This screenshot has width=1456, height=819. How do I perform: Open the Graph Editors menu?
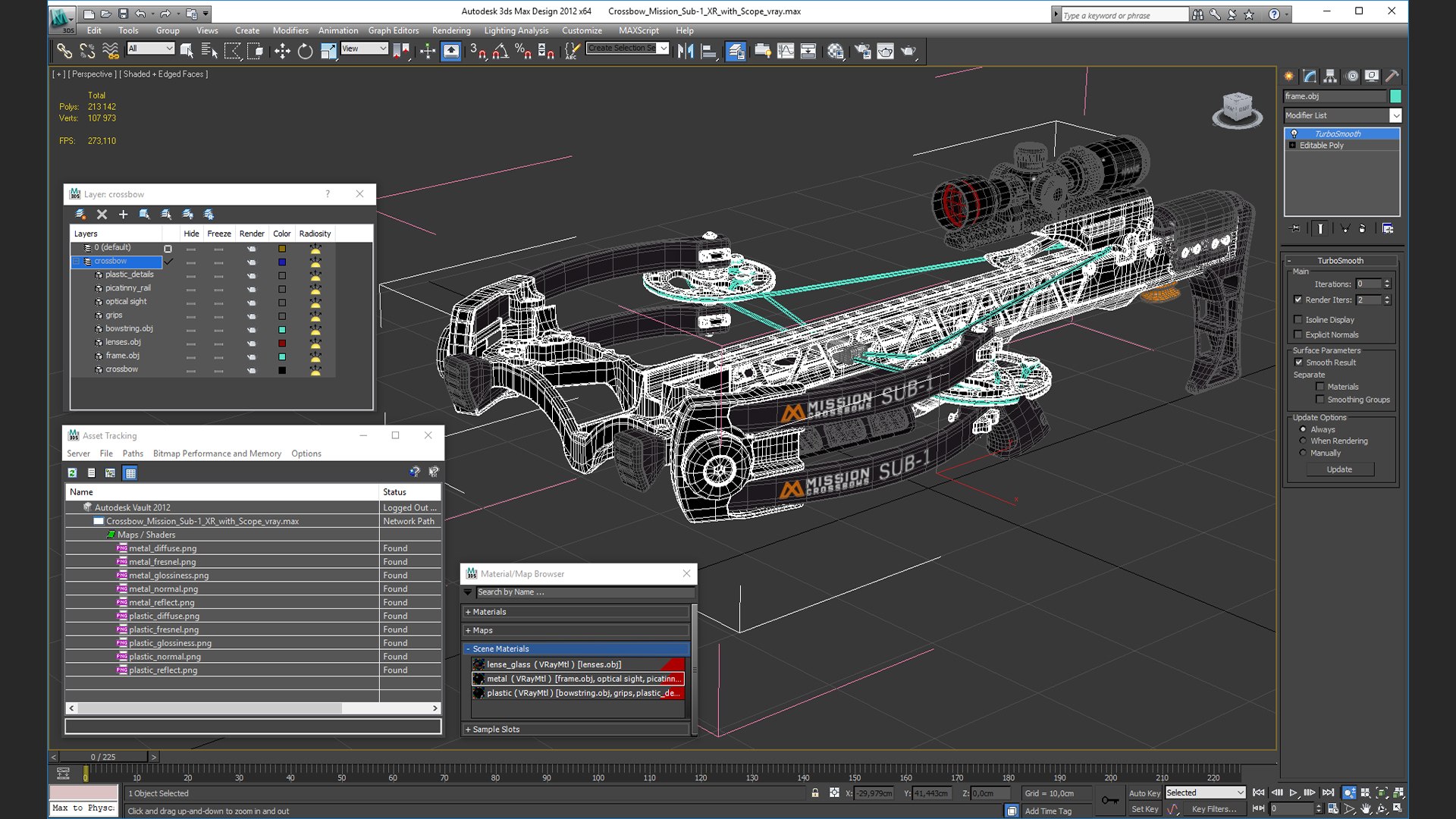[394, 30]
